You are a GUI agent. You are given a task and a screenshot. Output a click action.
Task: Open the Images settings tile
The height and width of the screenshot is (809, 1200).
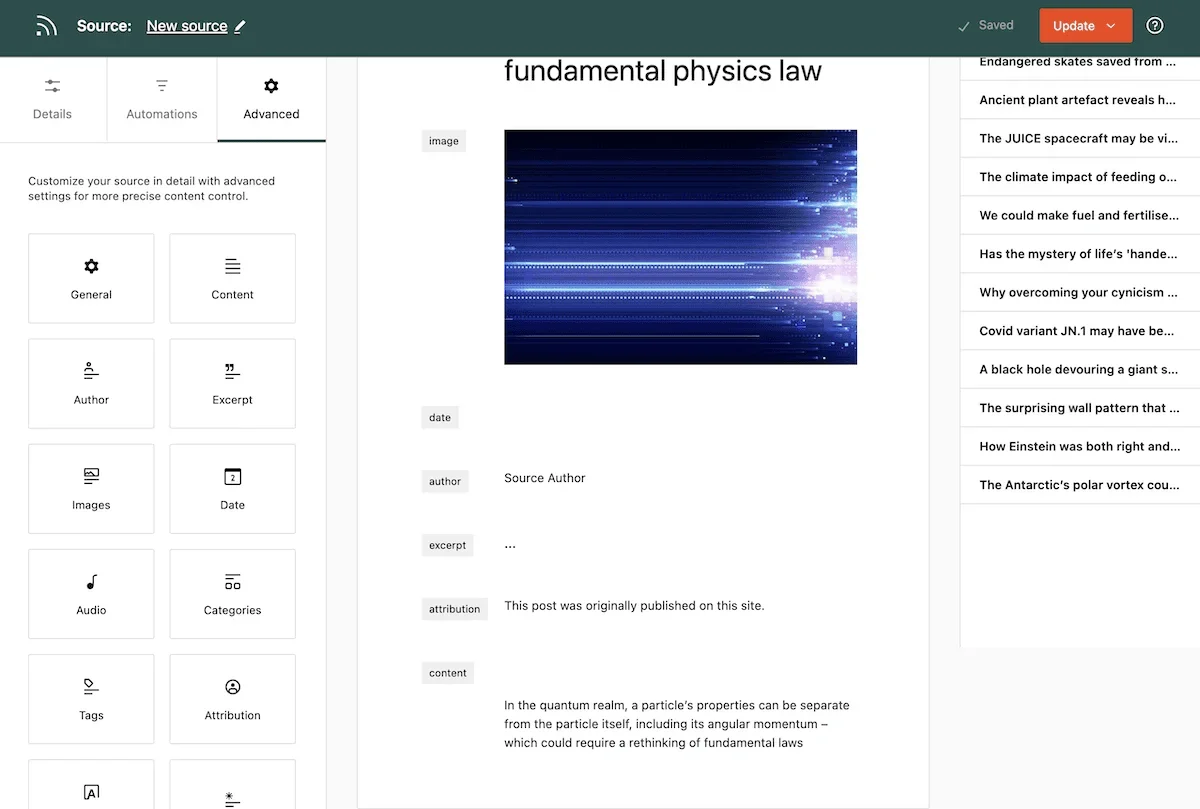[x=91, y=488]
